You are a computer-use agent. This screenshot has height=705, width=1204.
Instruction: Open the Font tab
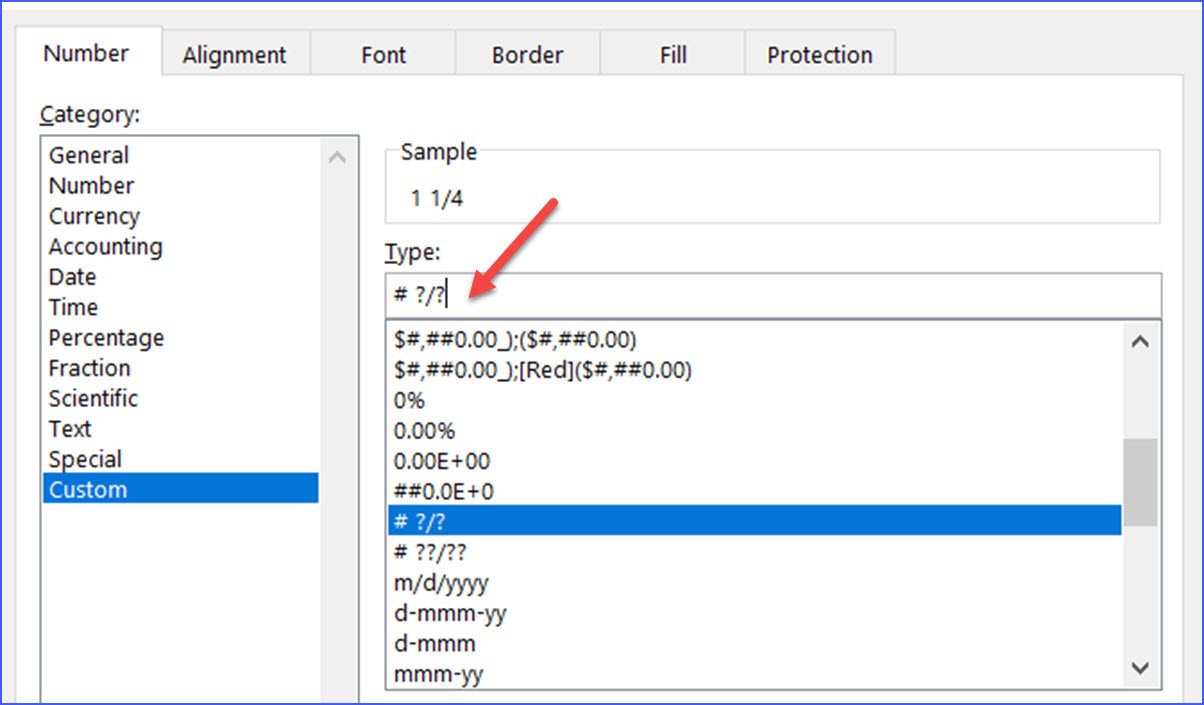click(x=383, y=55)
